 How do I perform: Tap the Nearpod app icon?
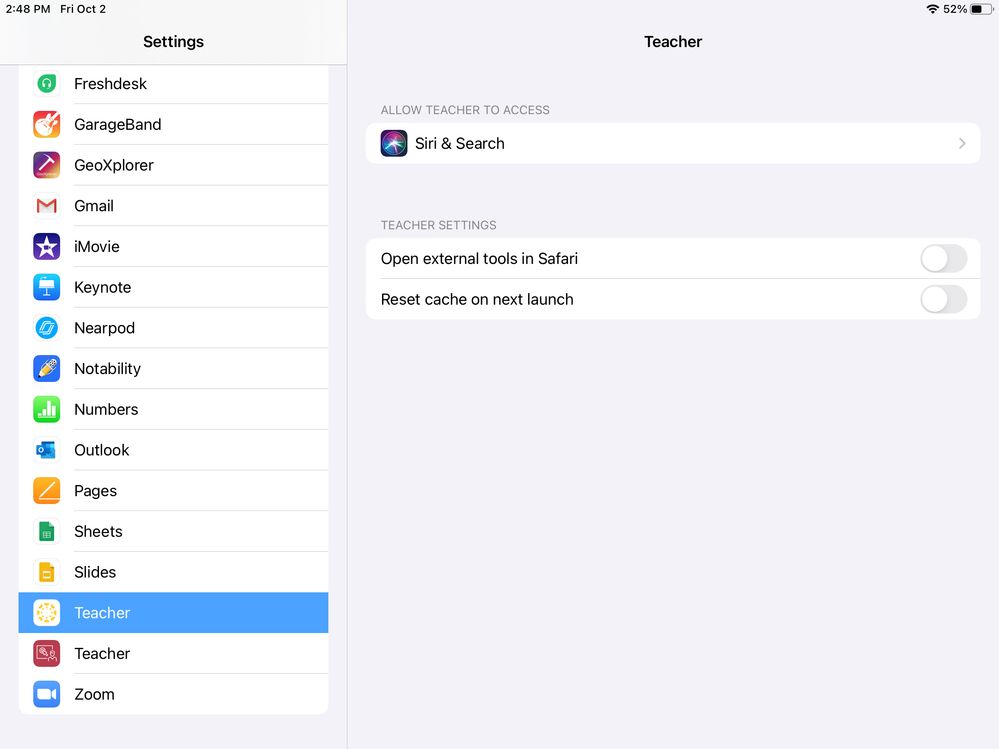[x=47, y=328]
